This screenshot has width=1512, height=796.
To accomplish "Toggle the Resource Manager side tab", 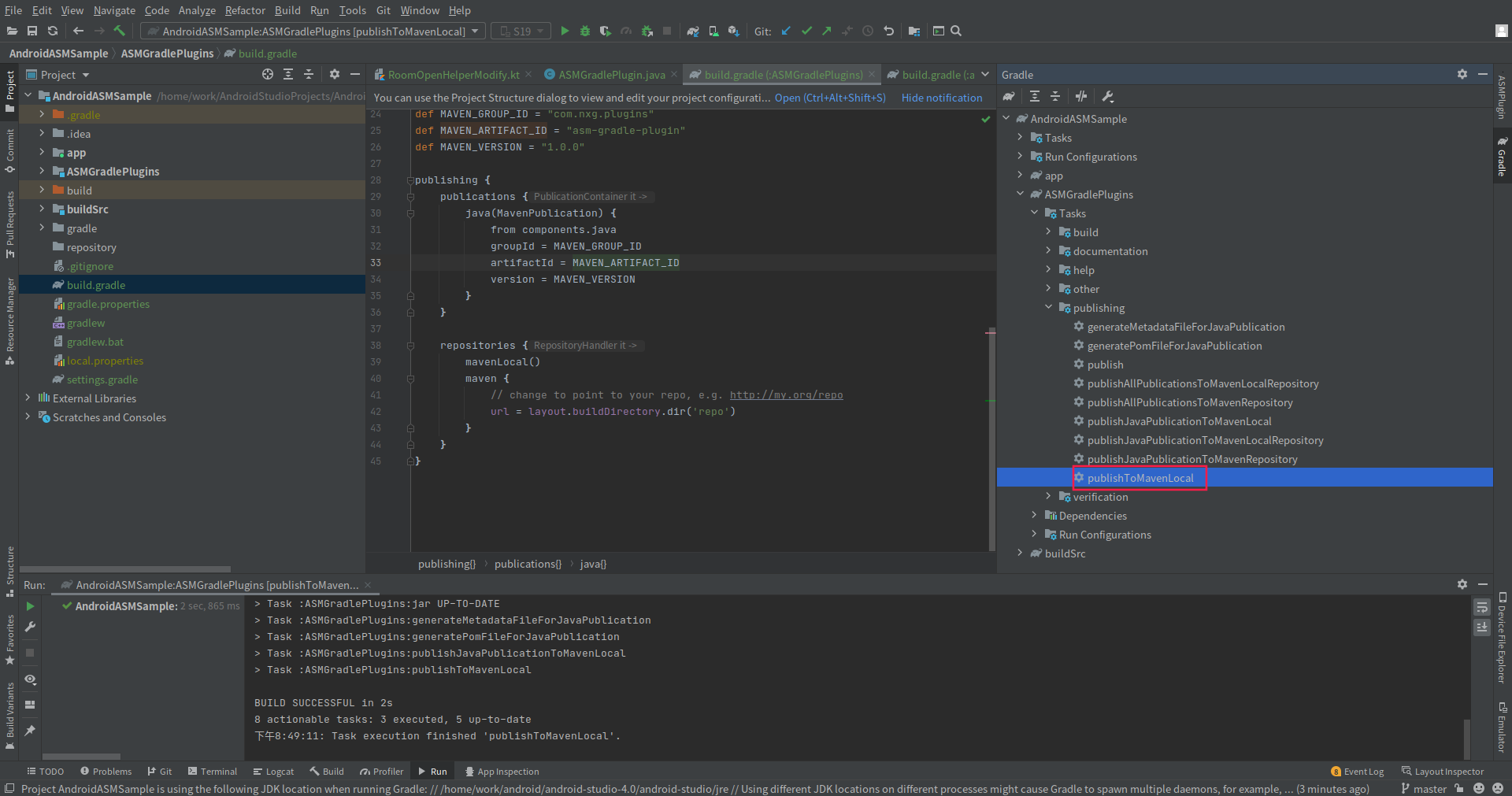I will click(9, 321).
